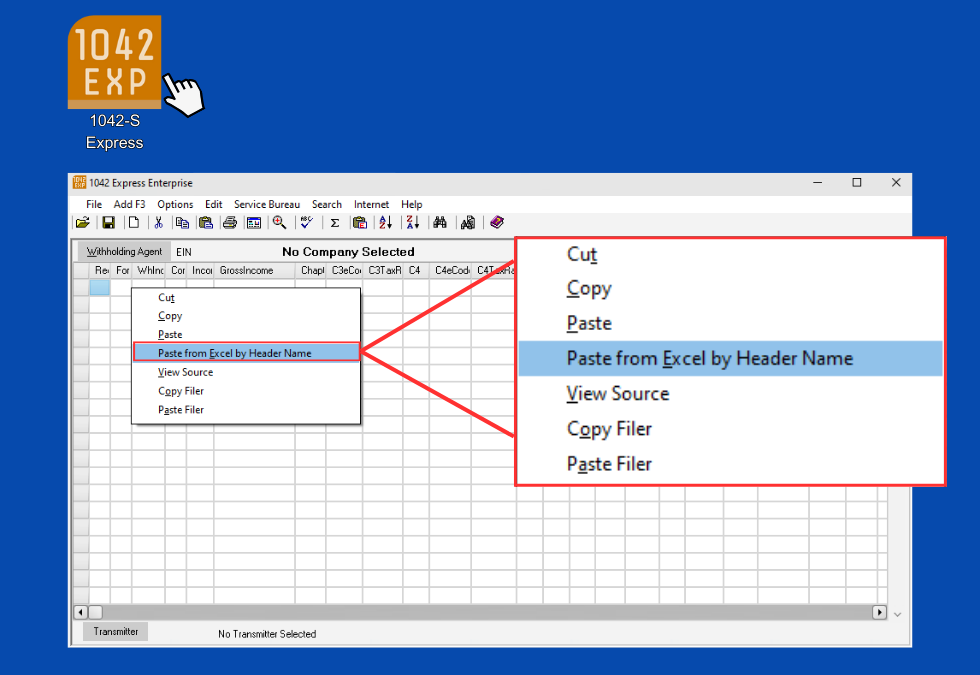
Task: Click the Transmitter button
Action: (116, 631)
